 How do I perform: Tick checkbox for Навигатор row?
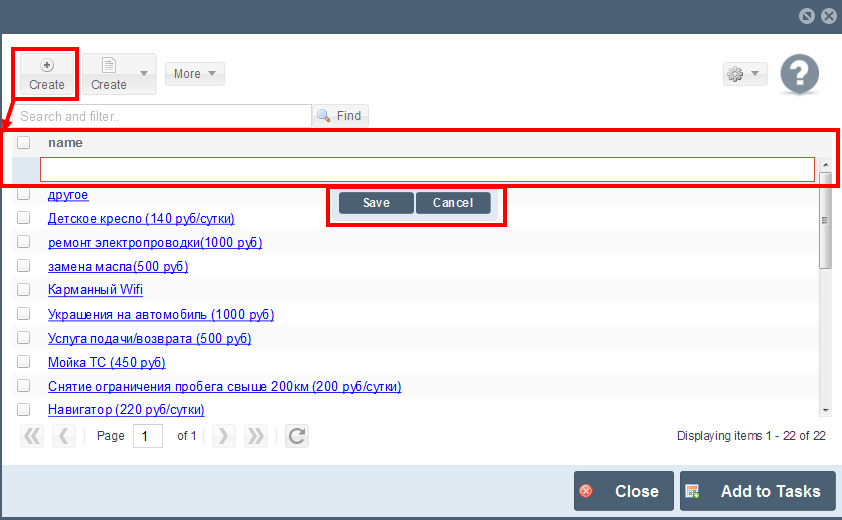[x=24, y=409]
